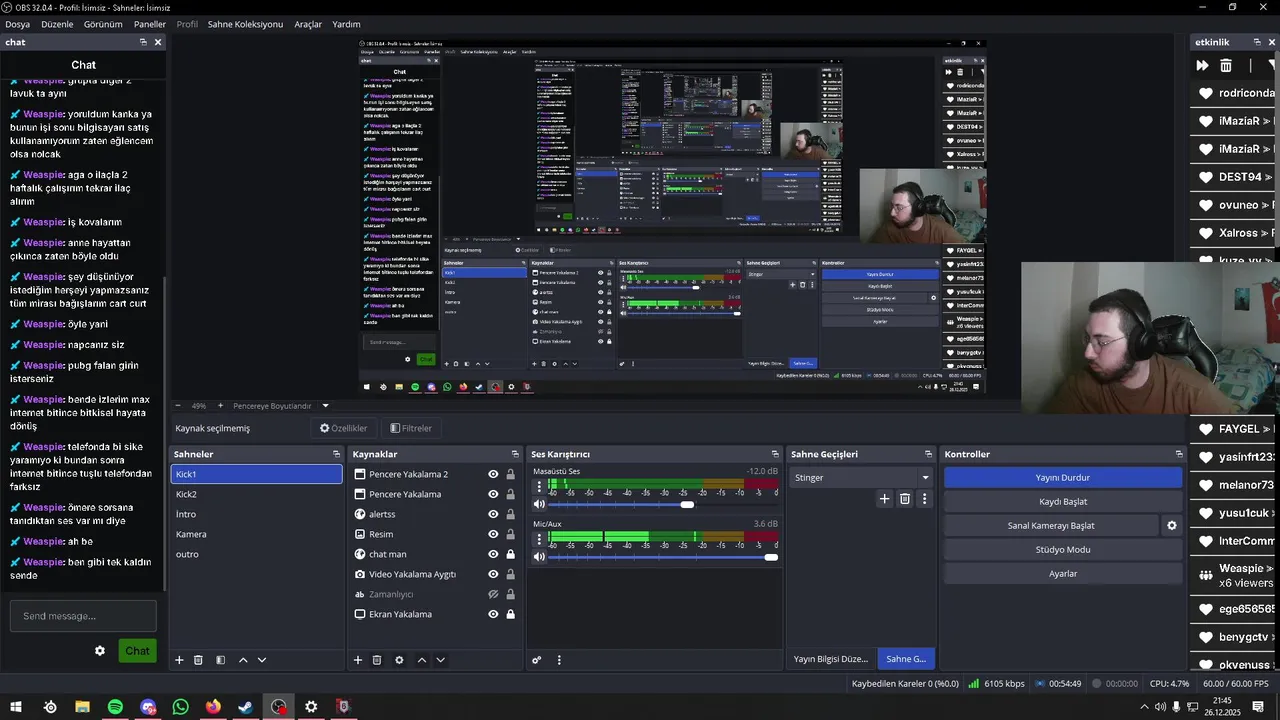Screen dimensions: 1280x720
Task: Open the Araçlar menu
Action: point(308,24)
